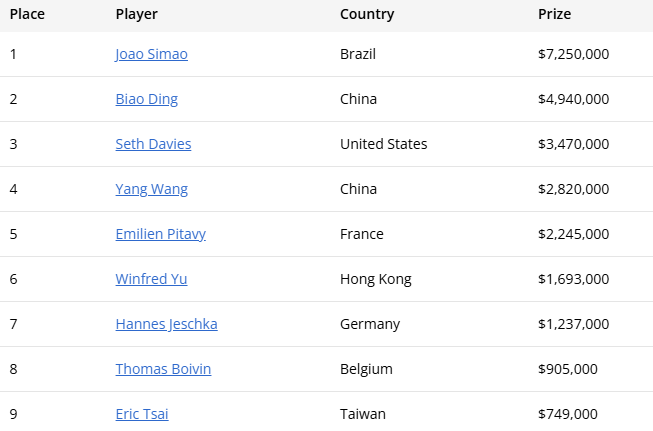
Task: Select the $1,237,000 prize amount
Action: [573, 324]
